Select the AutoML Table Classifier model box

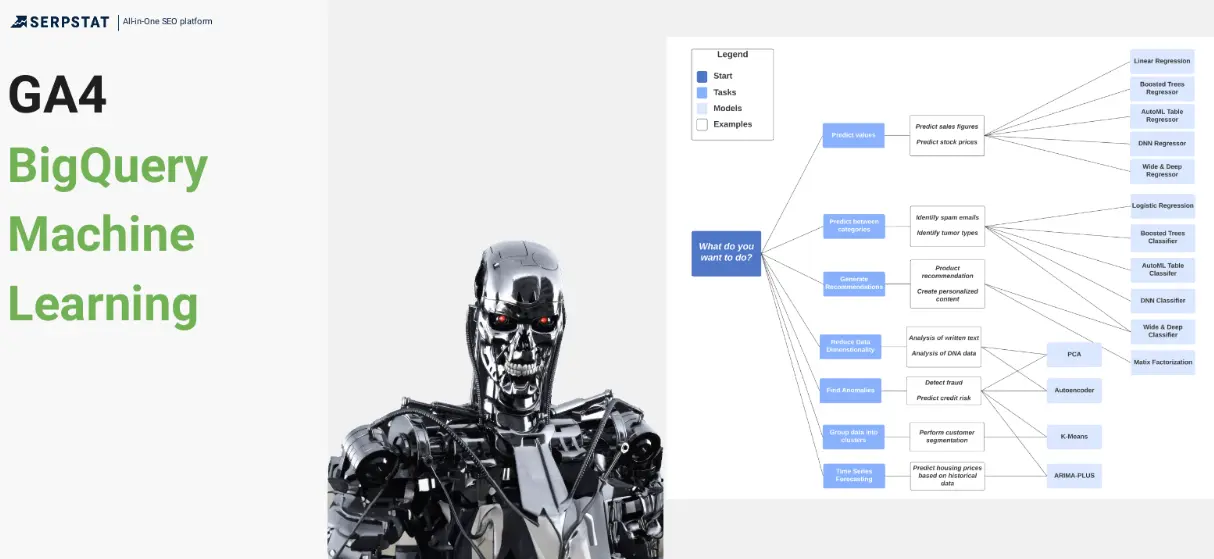click(x=1162, y=268)
